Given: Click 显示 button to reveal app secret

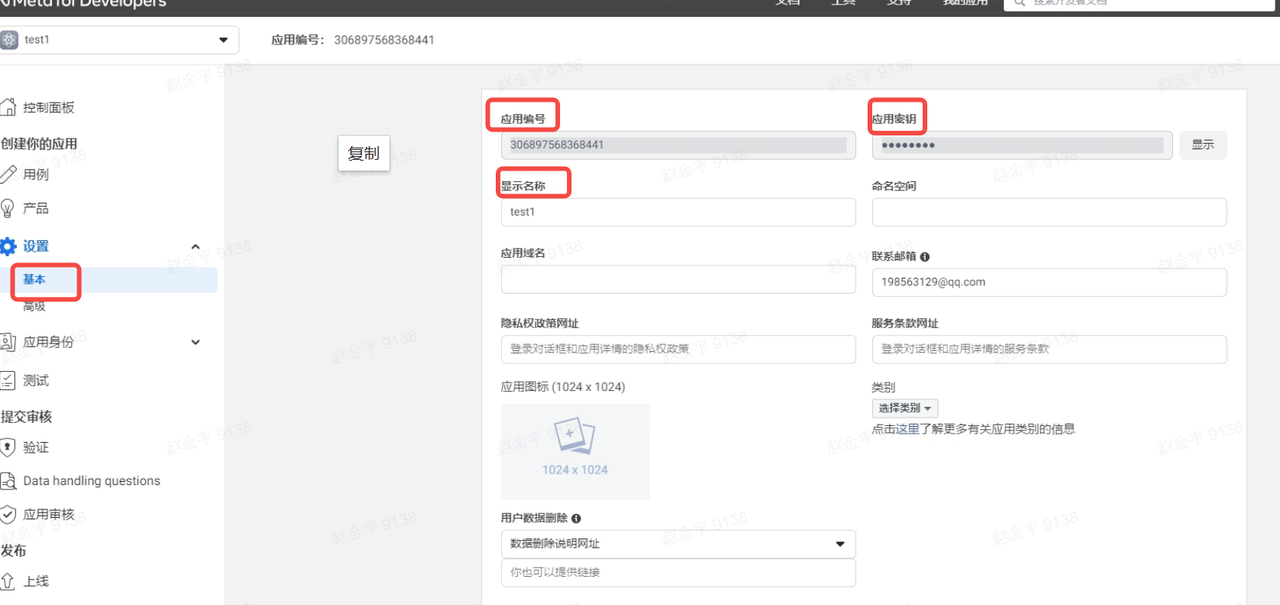Looking at the screenshot, I should [x=1202, y=145].
